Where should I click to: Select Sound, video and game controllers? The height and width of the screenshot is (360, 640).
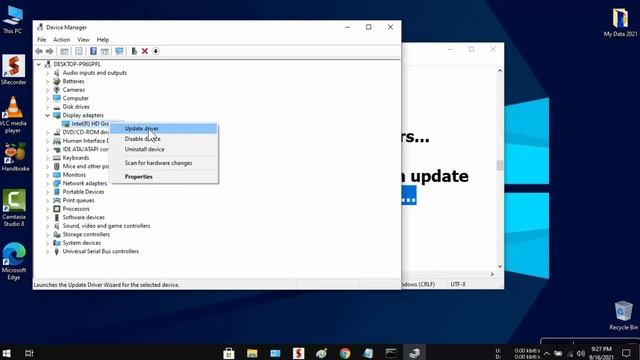coord(106,226)
